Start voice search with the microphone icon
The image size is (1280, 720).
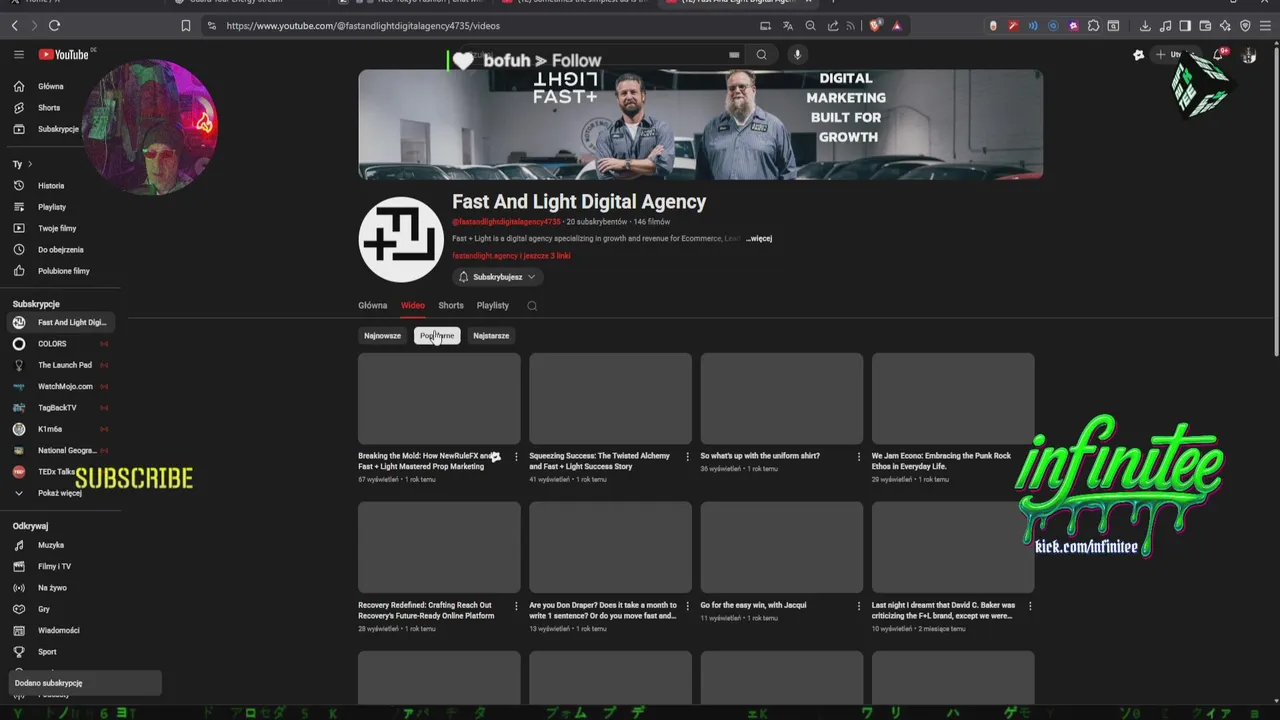(x=797, y=55)
